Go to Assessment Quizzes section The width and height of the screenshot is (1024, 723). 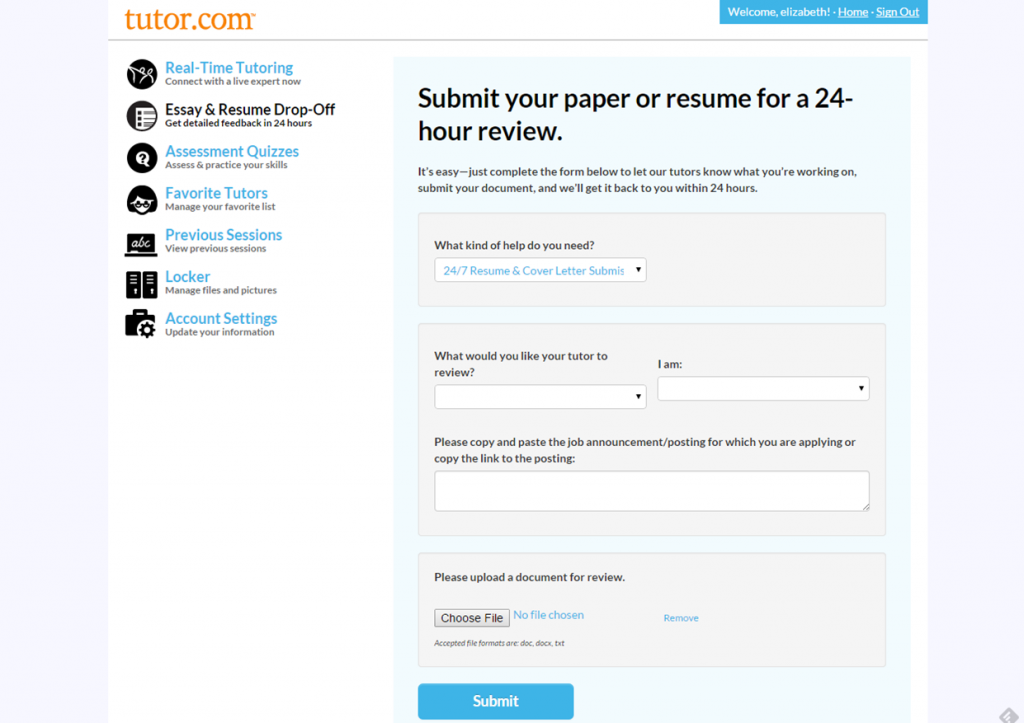click(x=232, y=151)
